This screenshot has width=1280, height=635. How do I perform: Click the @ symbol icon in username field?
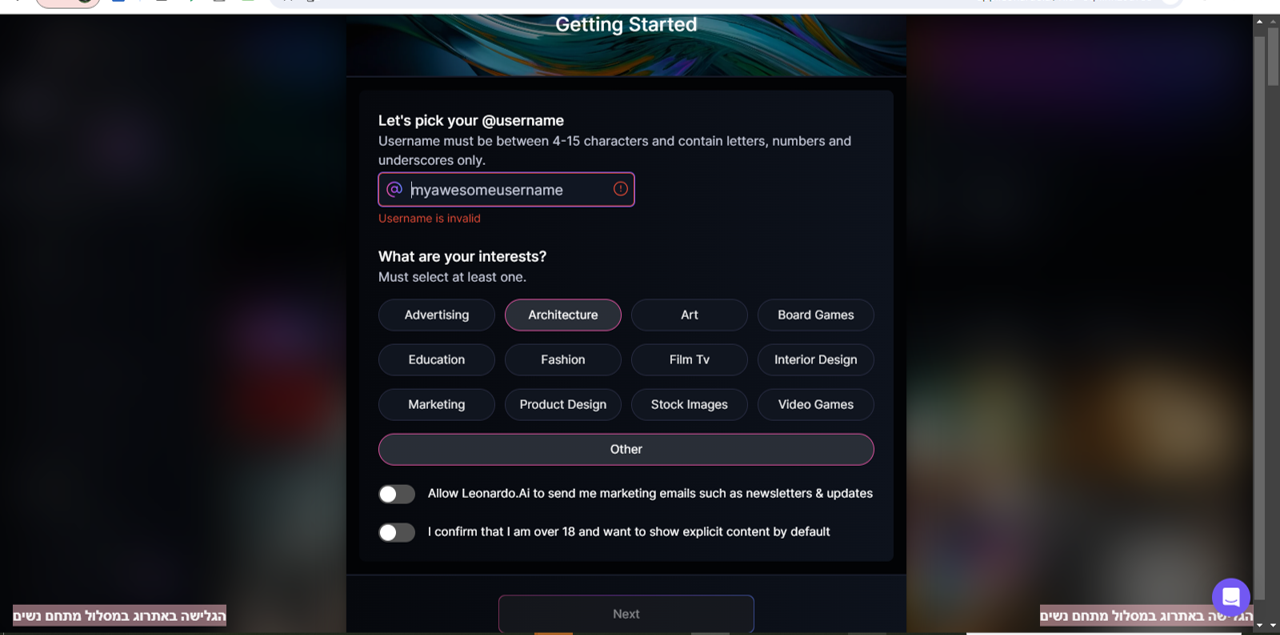click(394, 189)
